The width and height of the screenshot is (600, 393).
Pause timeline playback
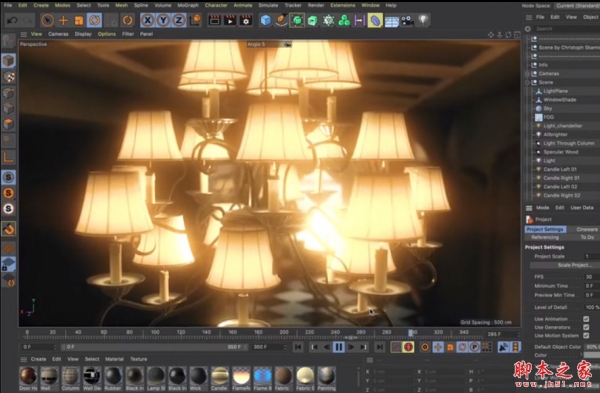[339, 347]
